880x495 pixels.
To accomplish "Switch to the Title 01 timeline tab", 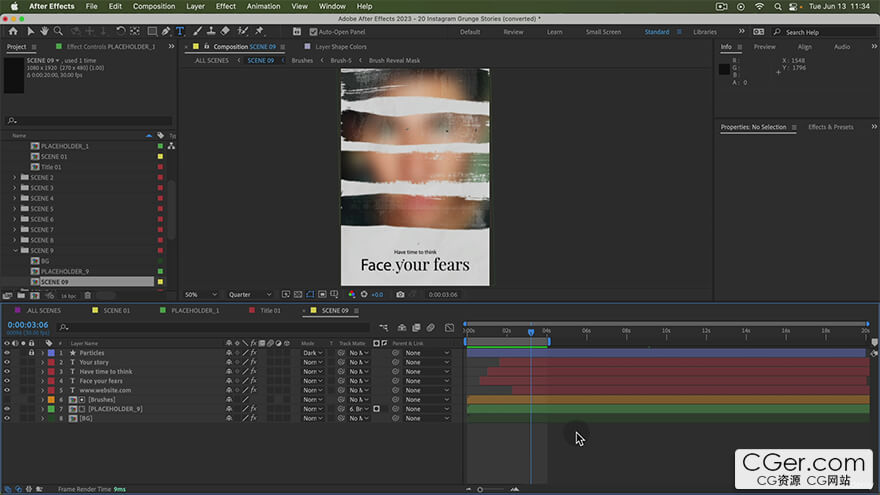I will [x=270, y=311].
